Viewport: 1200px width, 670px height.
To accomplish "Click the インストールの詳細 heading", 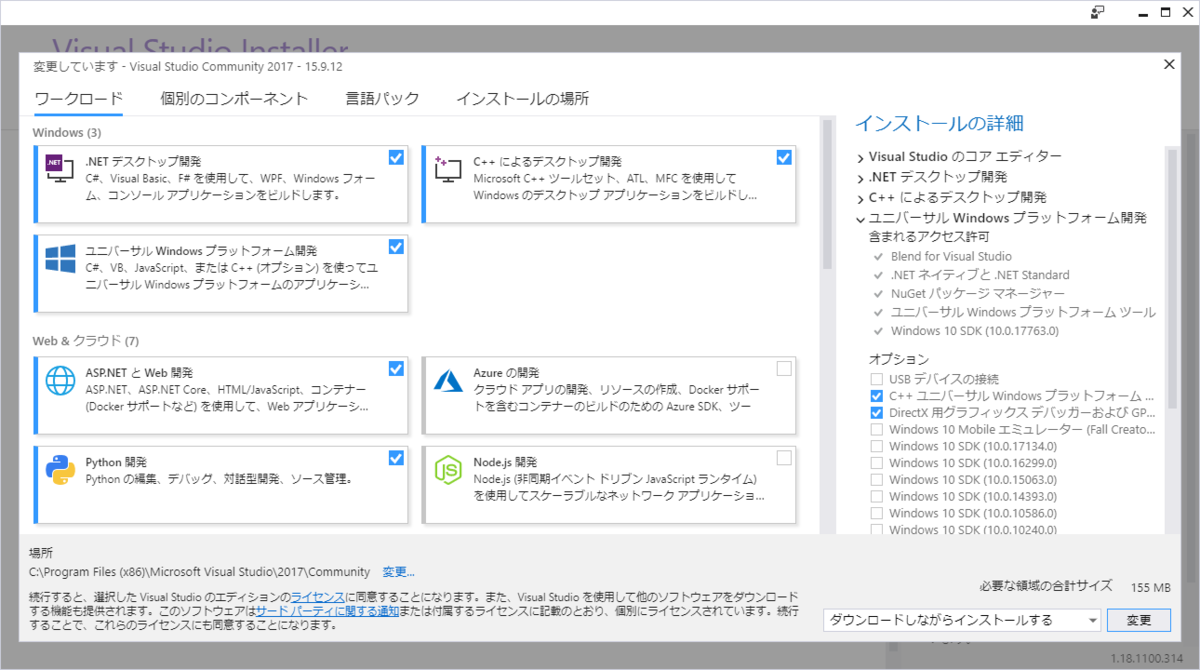I will 939,124.
